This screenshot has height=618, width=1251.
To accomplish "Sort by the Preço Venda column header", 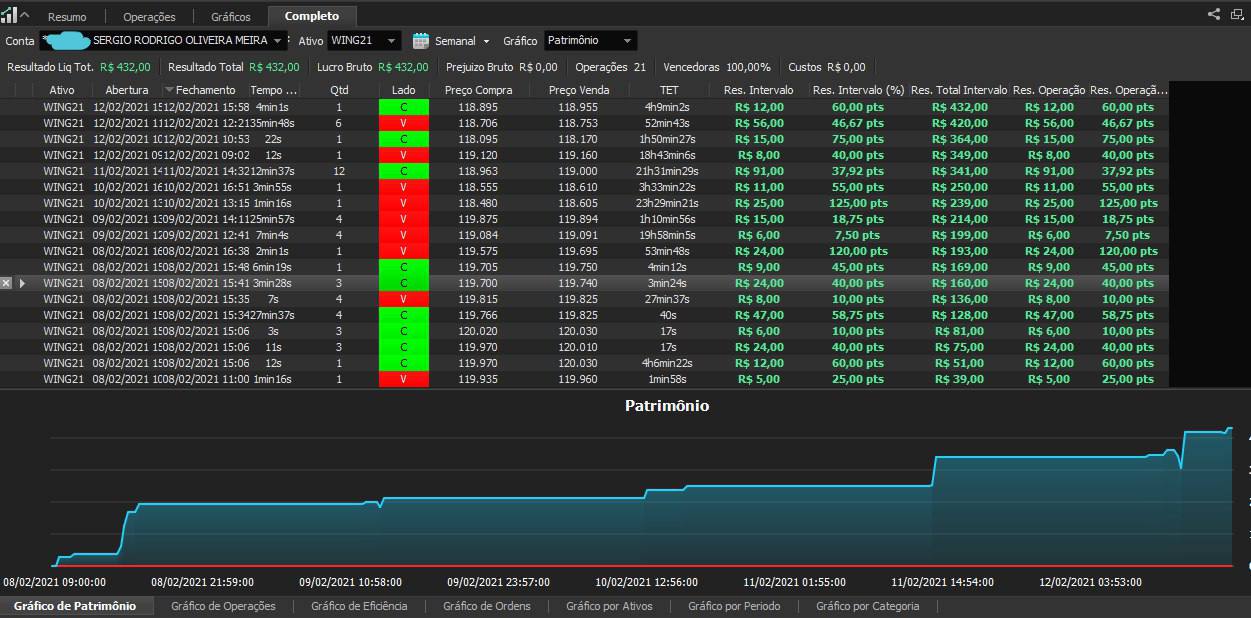I will (578, 90).
